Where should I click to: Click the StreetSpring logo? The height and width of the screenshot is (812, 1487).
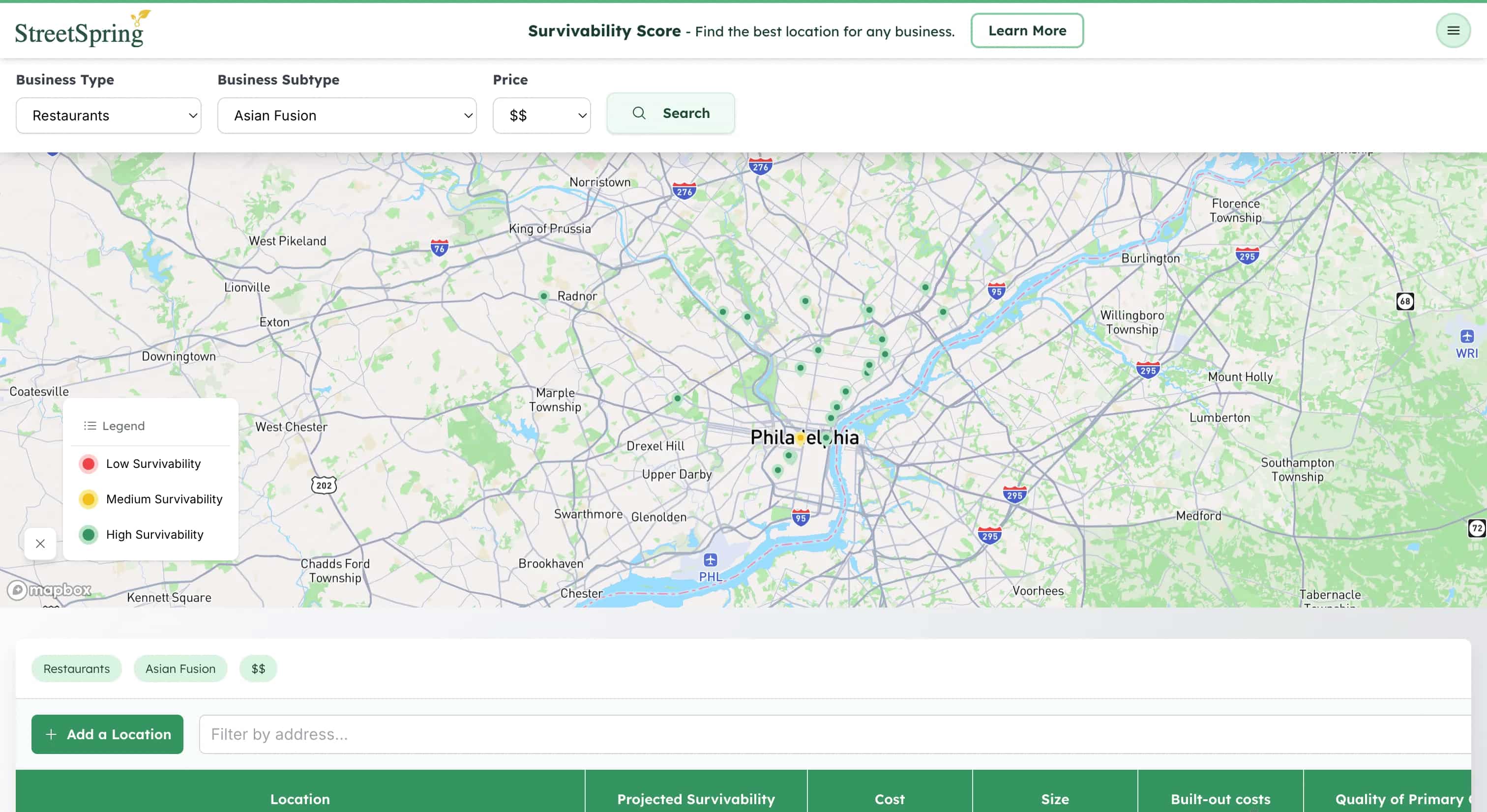click(81, 29)
